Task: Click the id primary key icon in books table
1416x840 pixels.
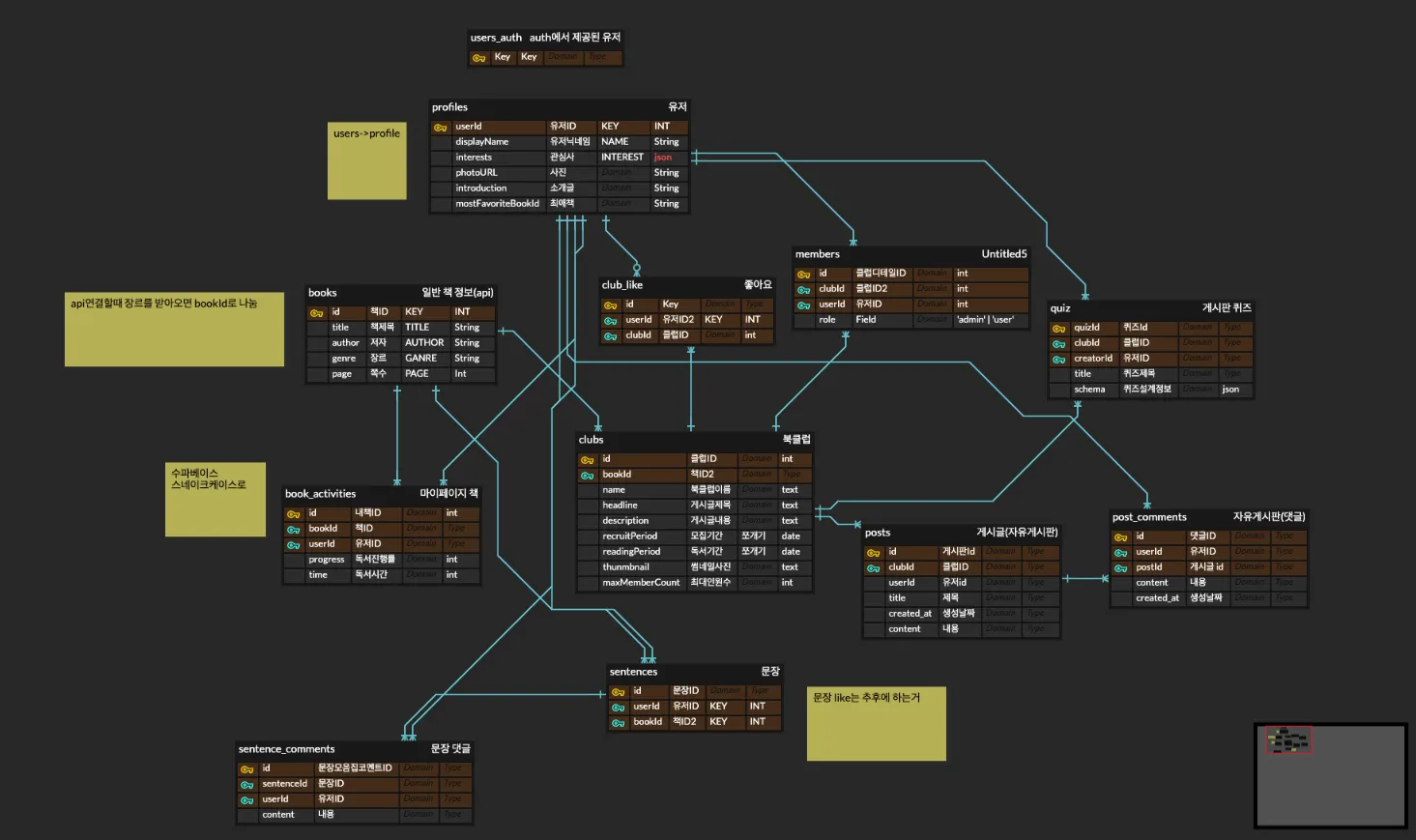Action: (317, 313)
